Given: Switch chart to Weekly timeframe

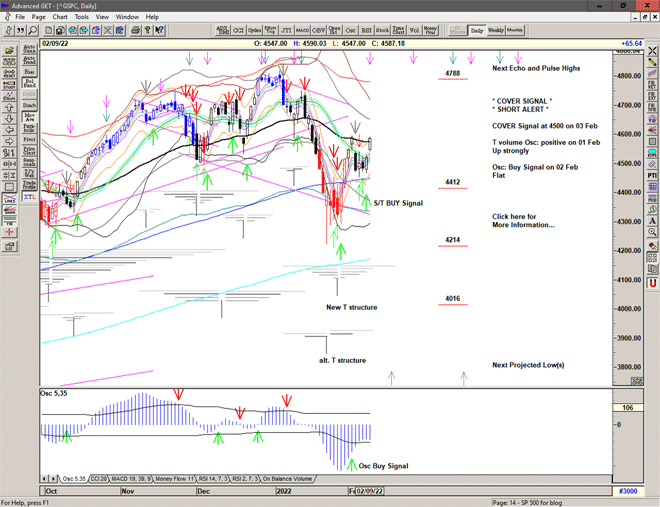Looking at the screenshot, I should click(x=496, y=31).
